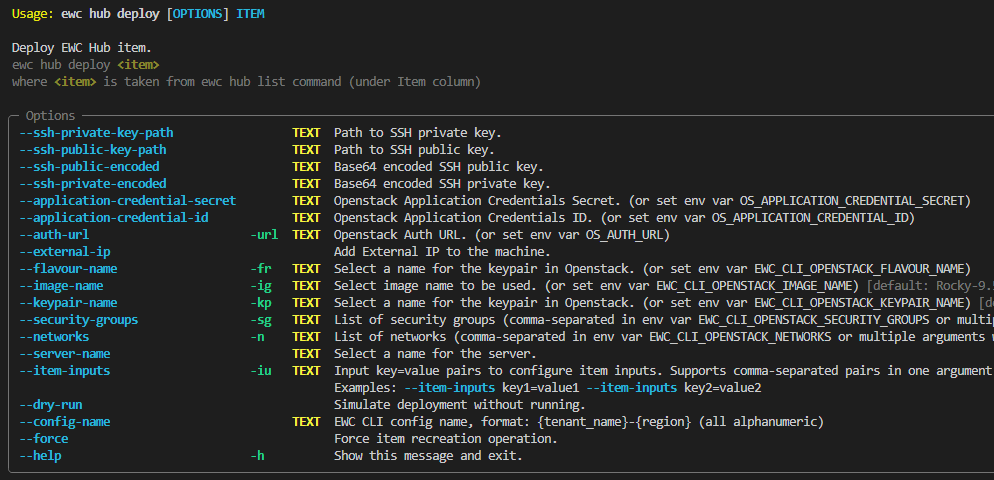
Task: Click 'Deploy EWC Hub item.' description
Action: coord(82,48)
